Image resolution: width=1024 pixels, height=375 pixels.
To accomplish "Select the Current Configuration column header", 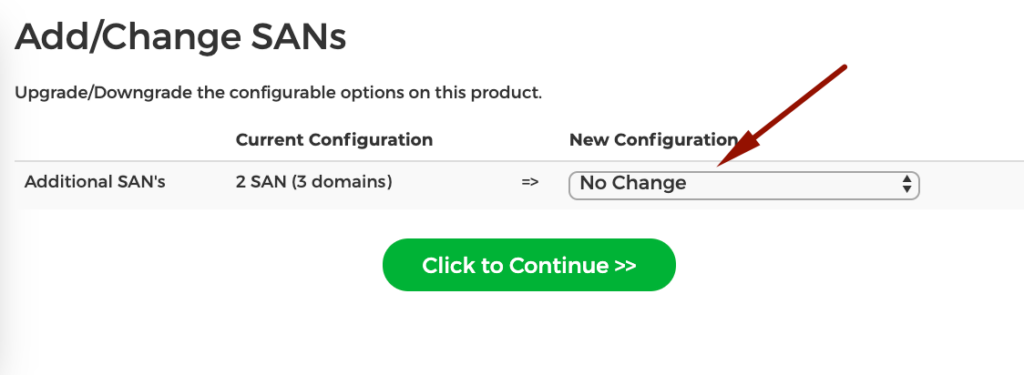I will pyautogui.click(x=334, y=140).
